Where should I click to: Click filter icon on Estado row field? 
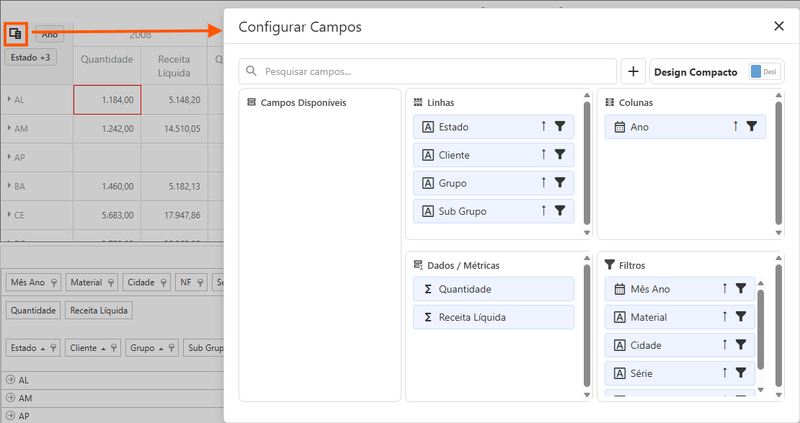tap(560, 127)
